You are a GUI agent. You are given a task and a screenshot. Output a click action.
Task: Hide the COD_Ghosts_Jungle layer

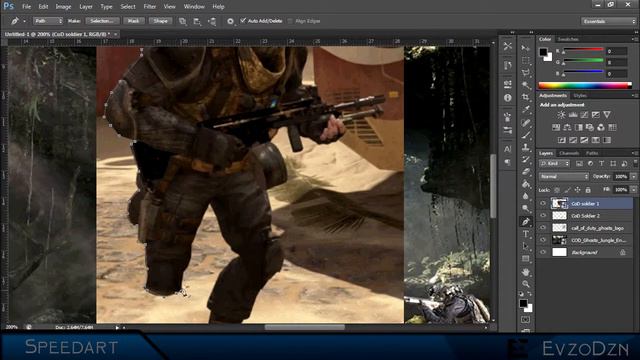click(543, 240)
